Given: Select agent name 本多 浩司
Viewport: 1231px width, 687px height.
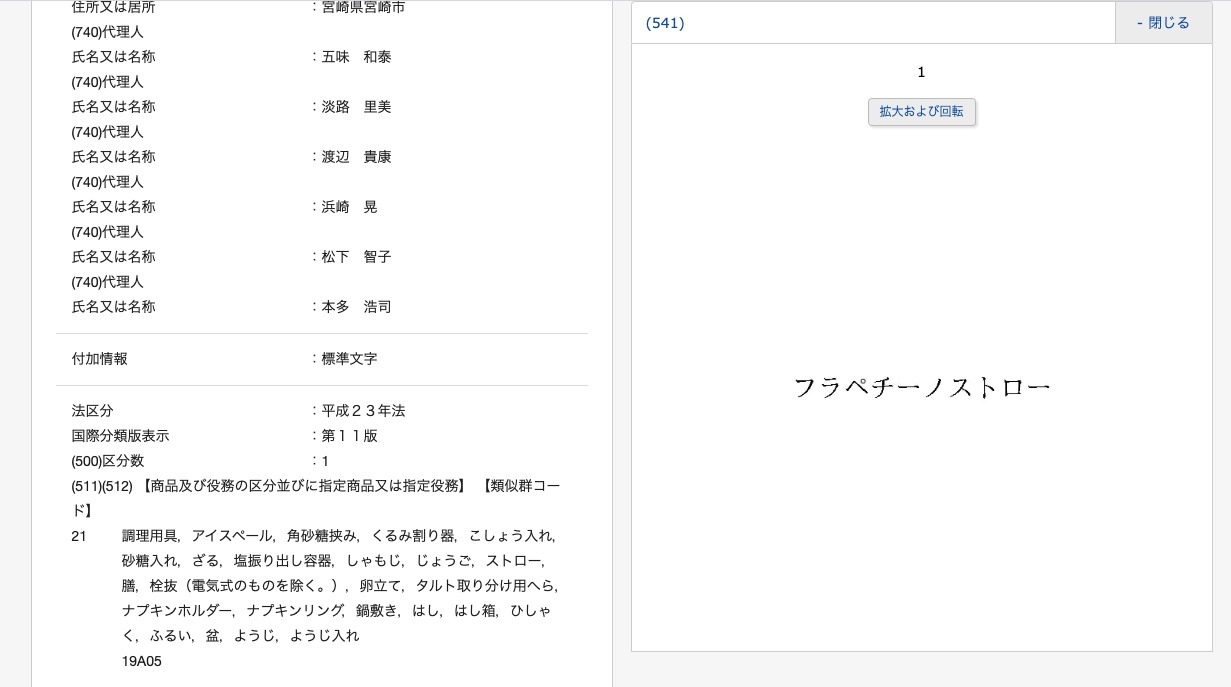Looking at the screenshot, I should pos(356,307).
